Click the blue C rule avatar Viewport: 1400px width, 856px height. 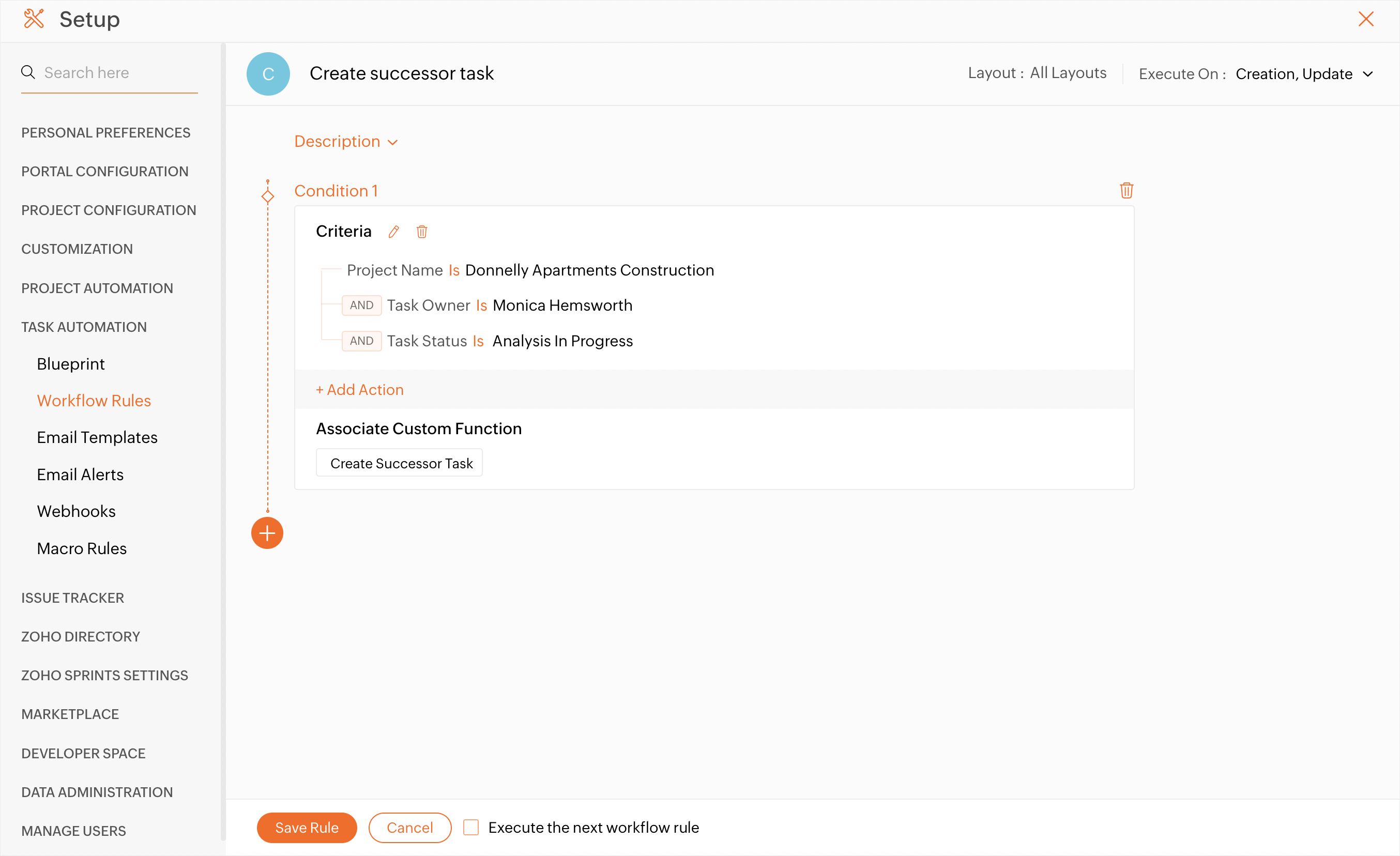click(268, 74)
